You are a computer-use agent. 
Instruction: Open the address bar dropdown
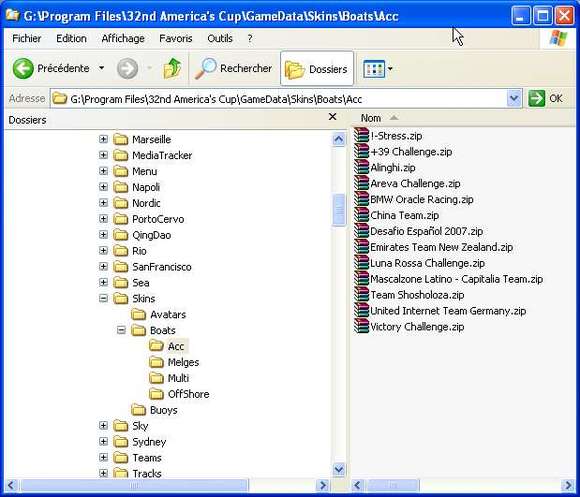[x=514, y=99]
